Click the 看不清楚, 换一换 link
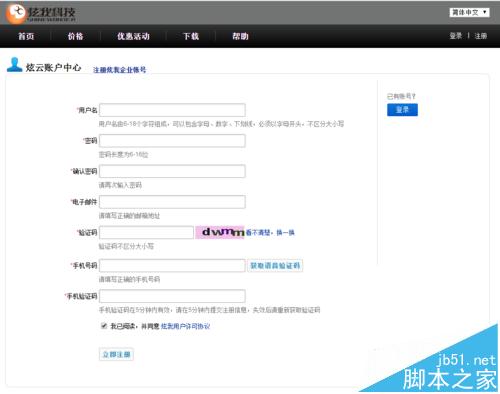Viewport: 500px width, 394px height. tap(270, 232)
